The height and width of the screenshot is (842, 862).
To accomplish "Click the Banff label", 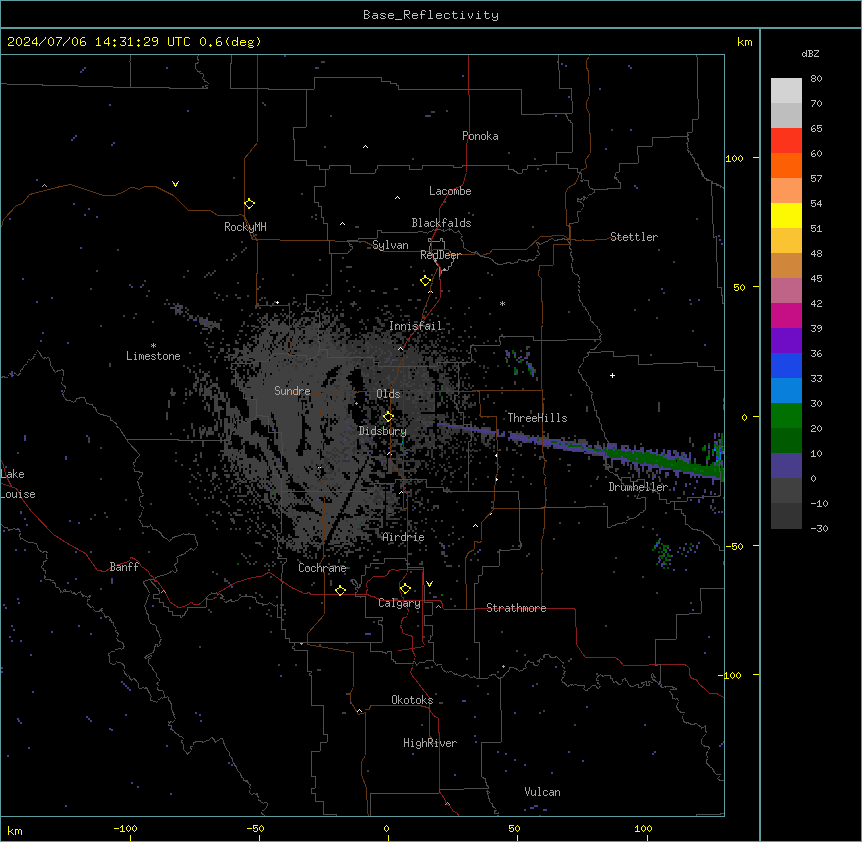I will 124,567.
